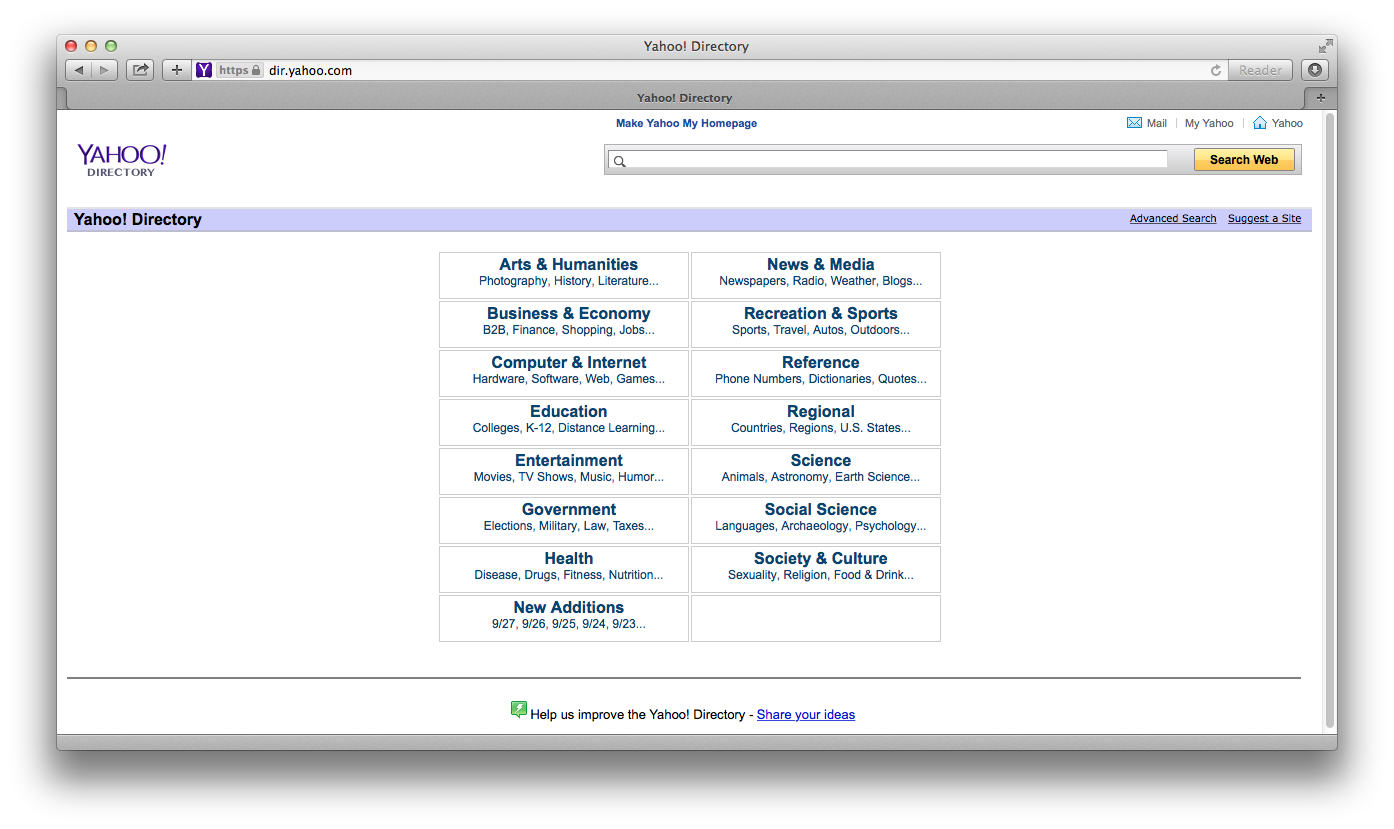Click the Psychology subcategory link
1394x829 pixels.
coord(885,526)
